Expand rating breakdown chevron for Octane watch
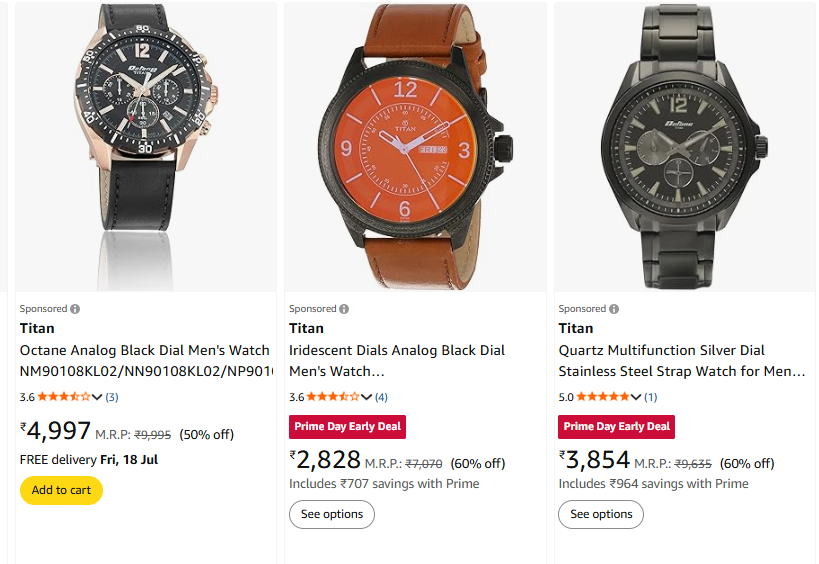Viewport: 819px width, 564px height. click(x=97, y=397)
